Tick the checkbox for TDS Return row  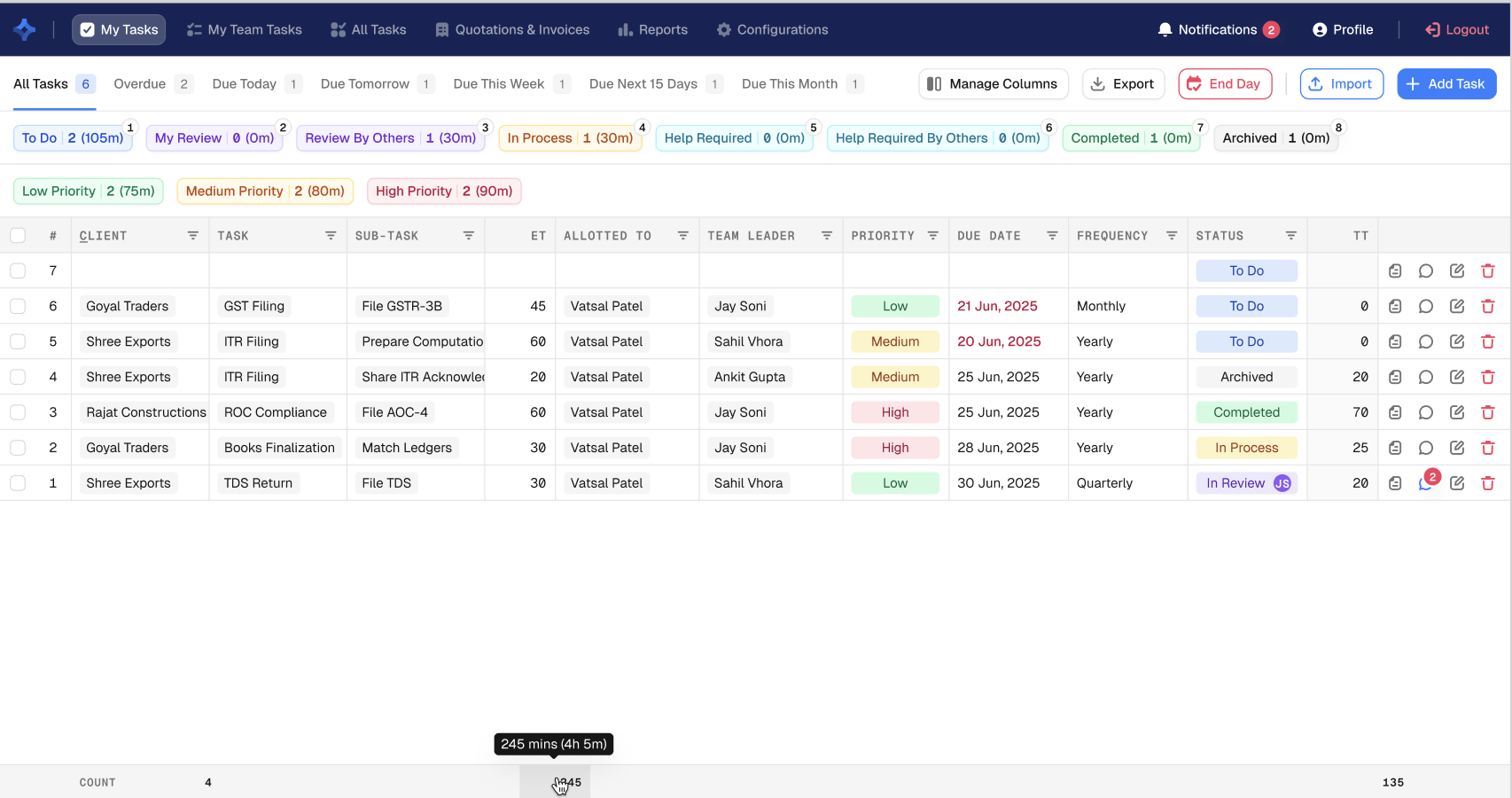tap(18, 483)
